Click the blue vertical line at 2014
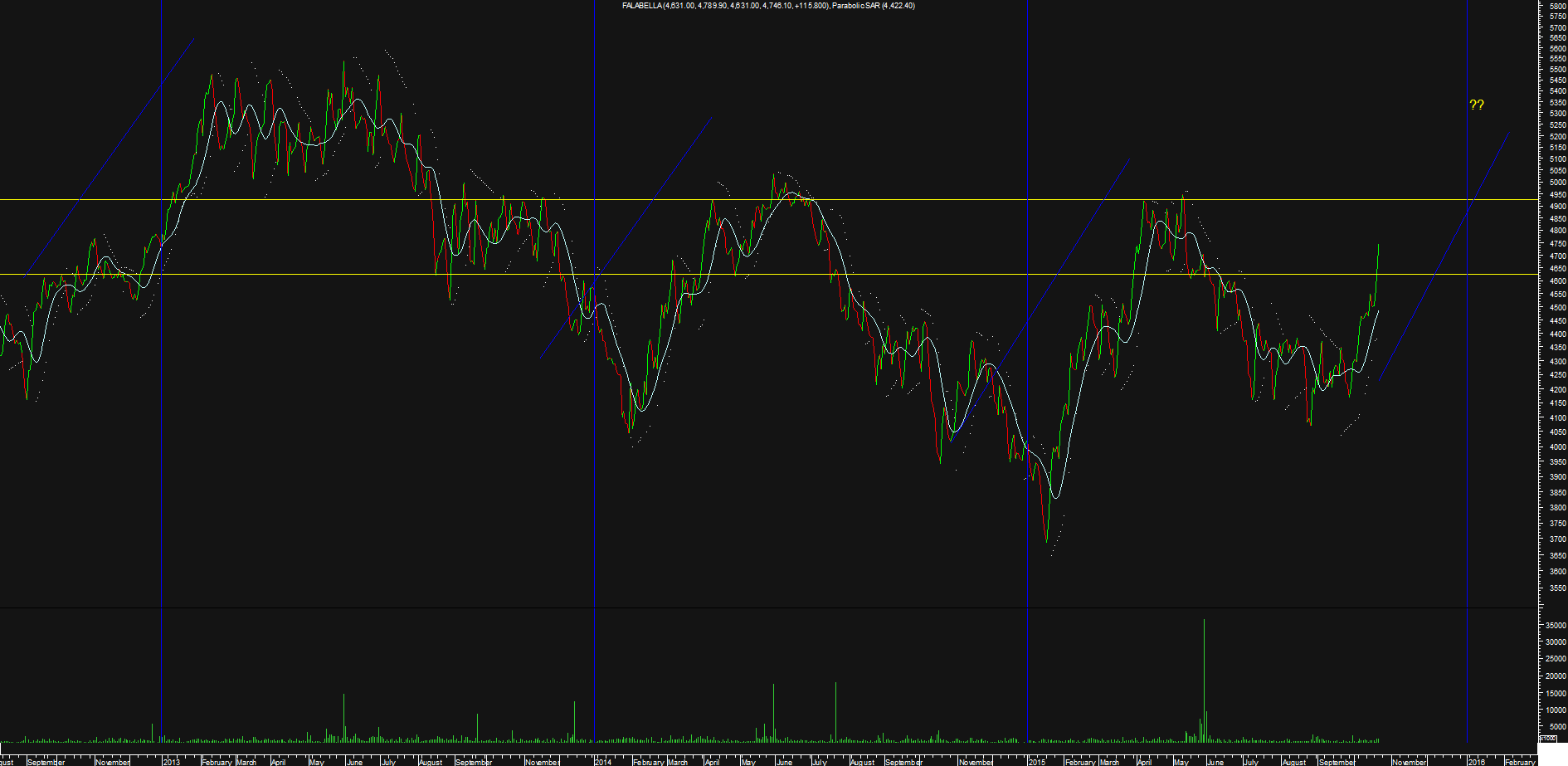 click(594, 498)
